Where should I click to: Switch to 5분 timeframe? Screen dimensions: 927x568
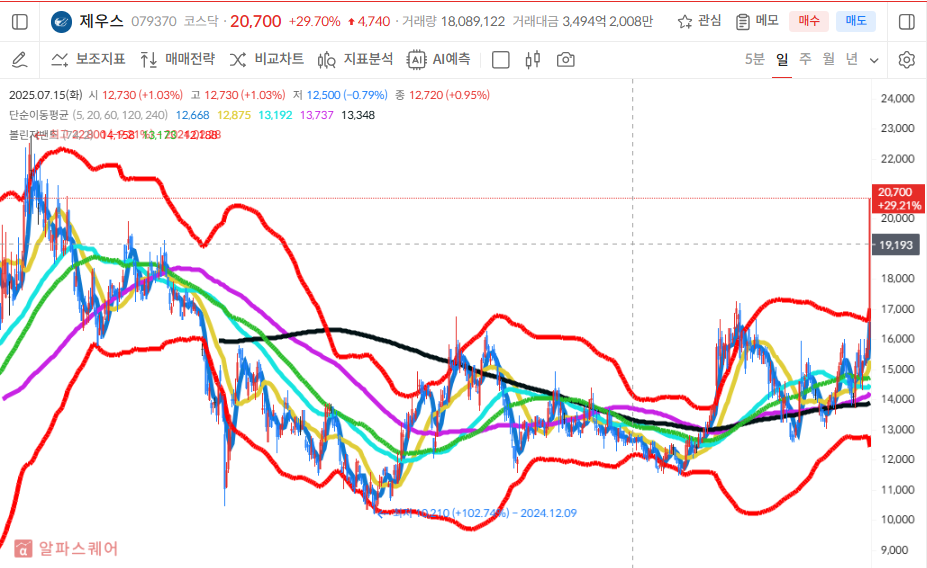[x=755, y=60]
